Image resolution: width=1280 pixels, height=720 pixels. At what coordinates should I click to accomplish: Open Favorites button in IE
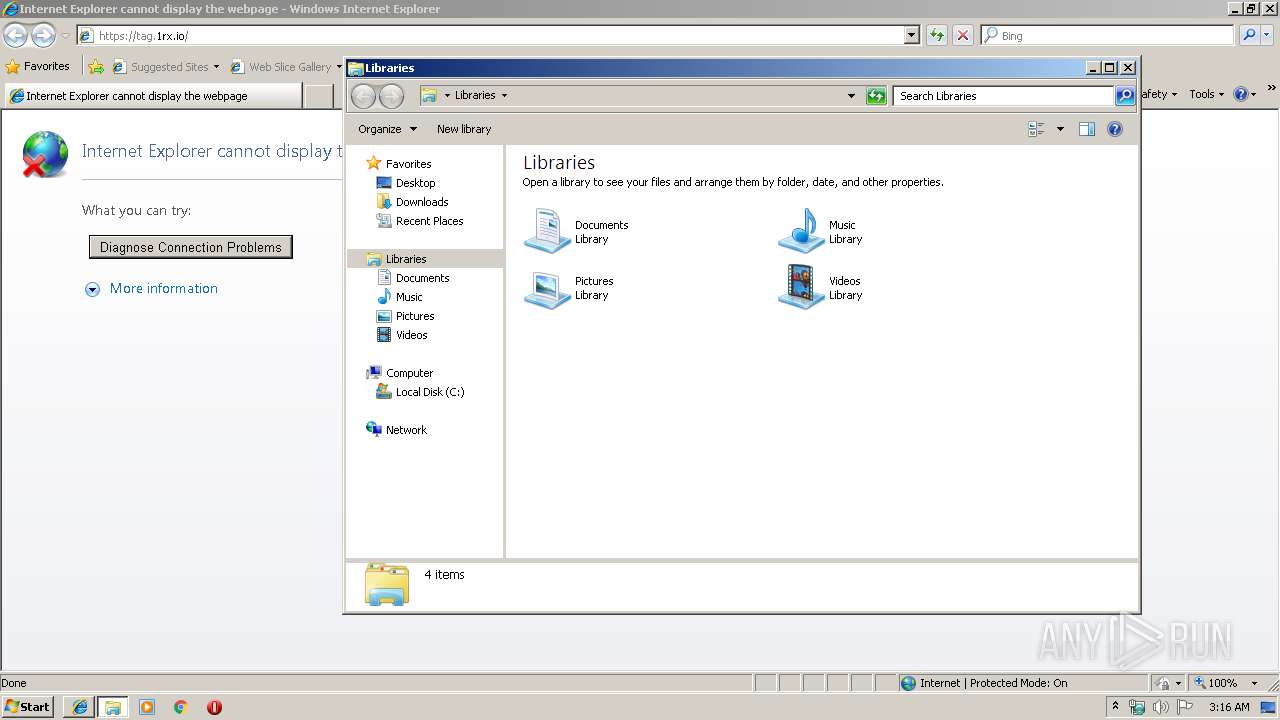pyautogui.click(x=38, y=67)
